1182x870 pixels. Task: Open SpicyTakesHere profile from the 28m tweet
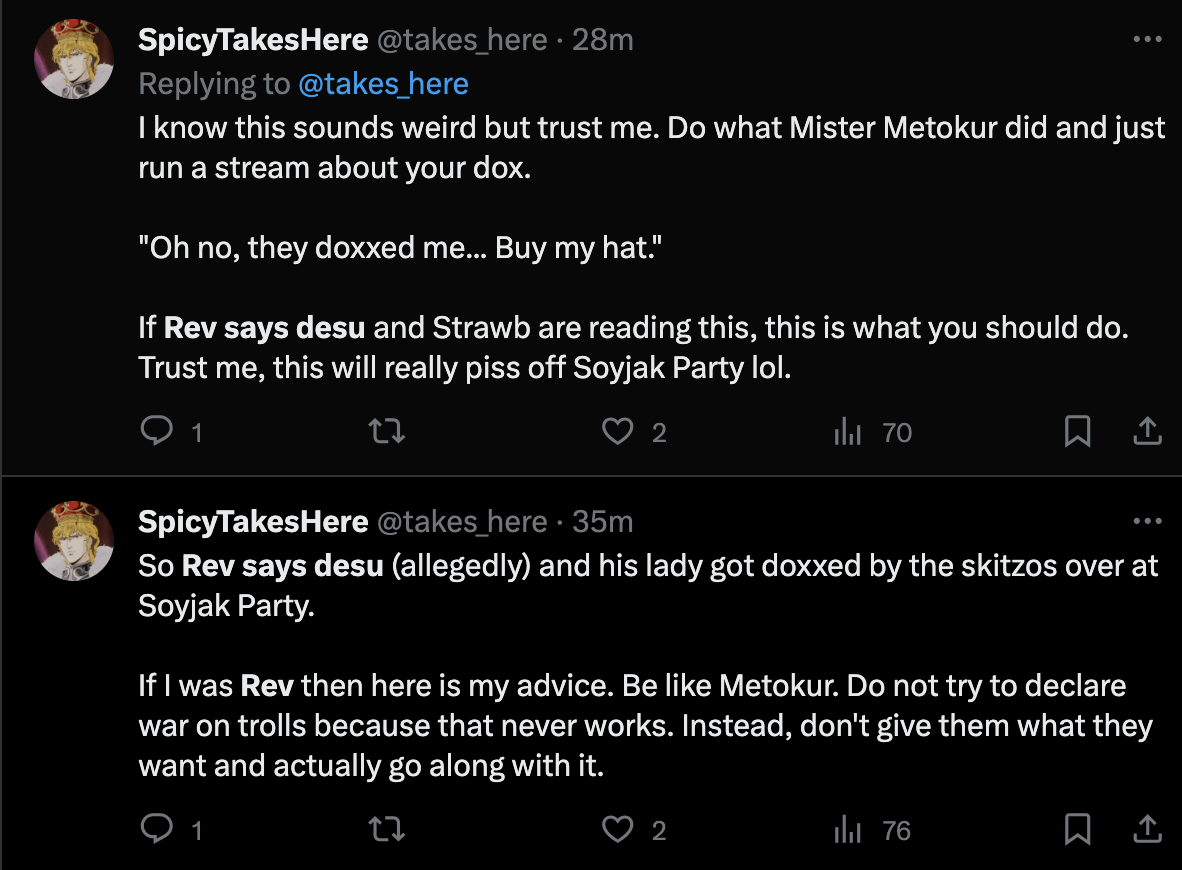[x=253, y=39]
